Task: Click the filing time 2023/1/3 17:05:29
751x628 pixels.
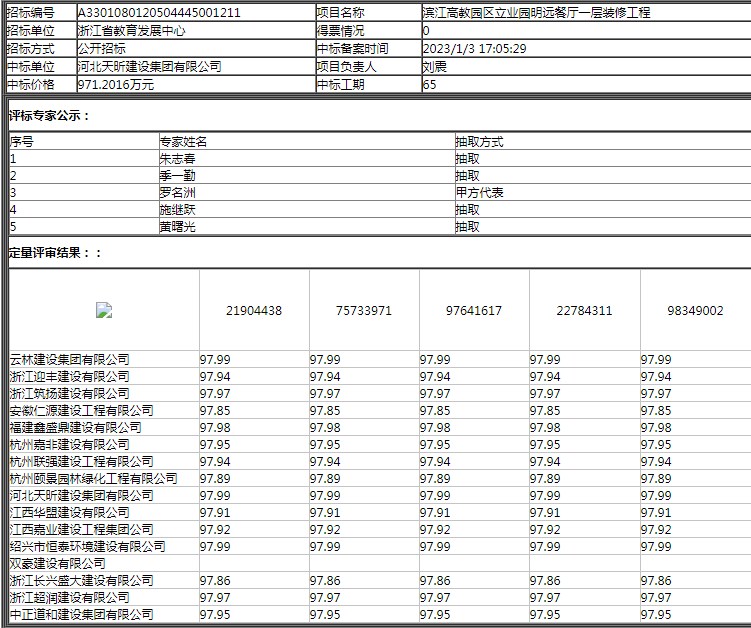Action: click(x=474, y=49)
